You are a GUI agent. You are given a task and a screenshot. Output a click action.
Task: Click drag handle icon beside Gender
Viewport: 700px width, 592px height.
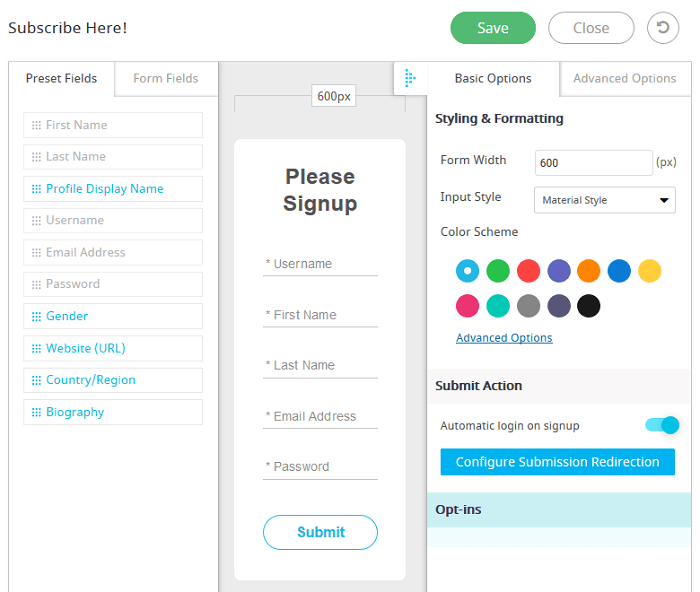click(x=37, y=317)
